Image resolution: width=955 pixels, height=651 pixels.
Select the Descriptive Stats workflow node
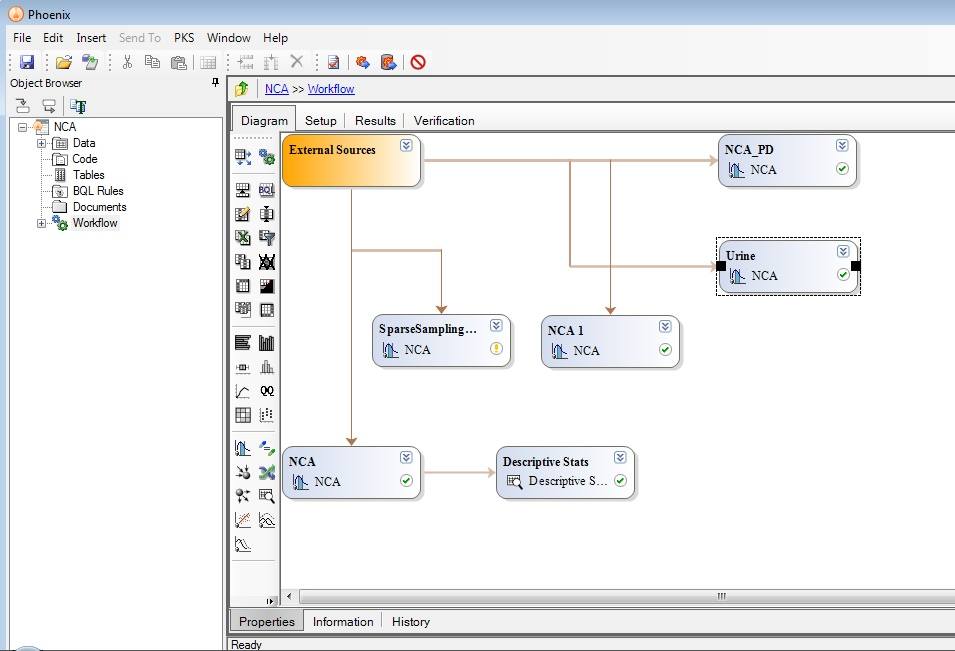[565, 473]
